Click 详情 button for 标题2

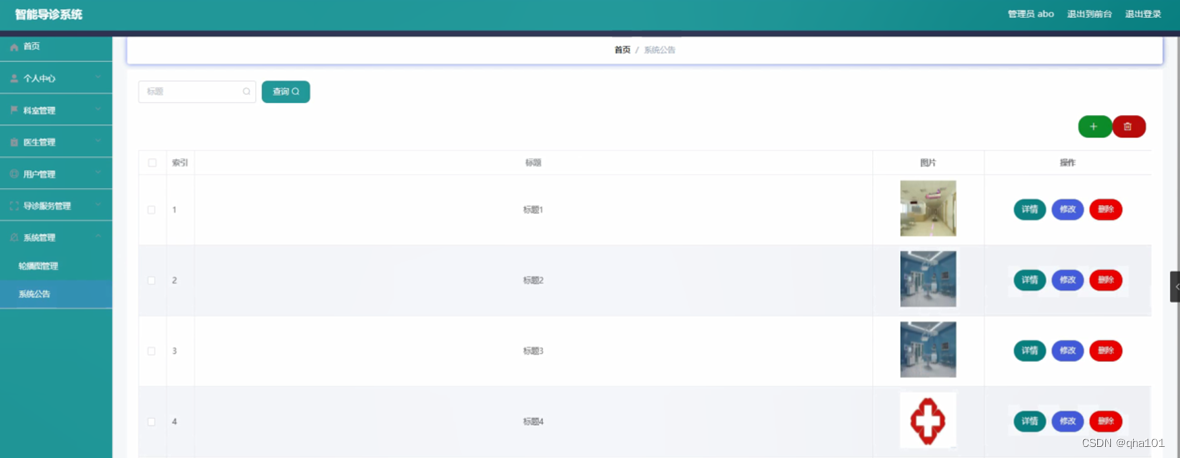[x=1029, y=281]
